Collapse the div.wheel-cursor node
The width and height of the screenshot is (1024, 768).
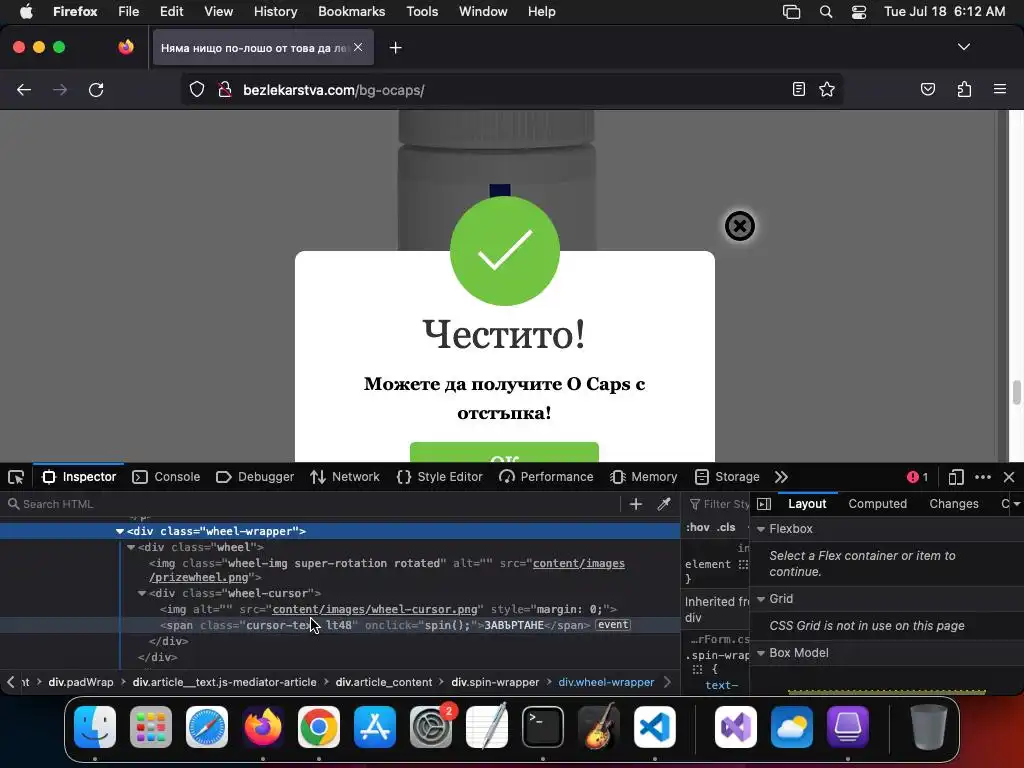pos(142,593)
